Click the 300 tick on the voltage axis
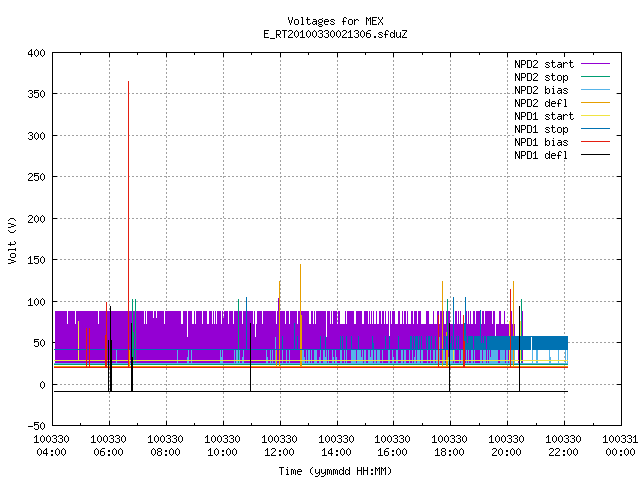 pos(36,136)
